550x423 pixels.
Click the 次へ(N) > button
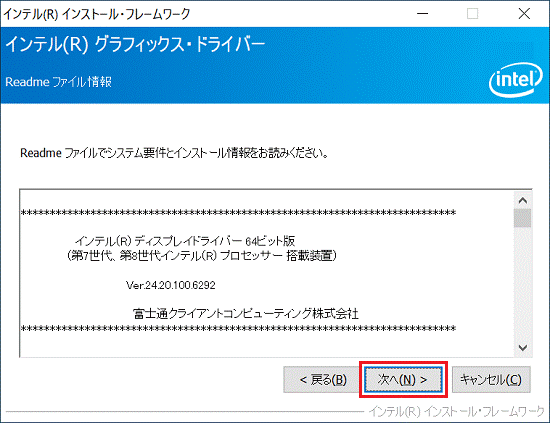pos(403,380)
